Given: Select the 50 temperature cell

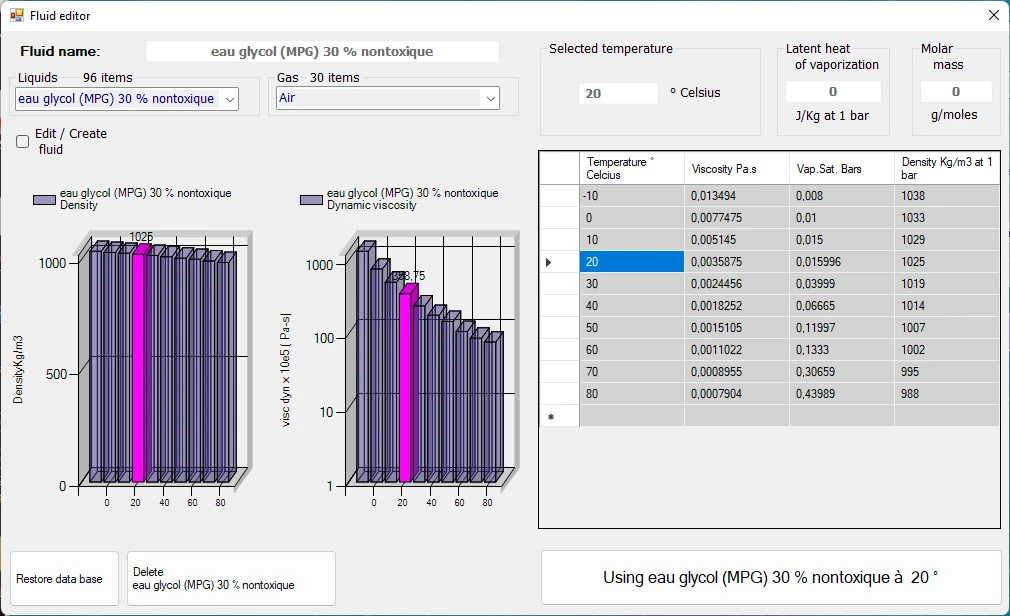Looking at the screenshot, I should [x=632, y=328].
